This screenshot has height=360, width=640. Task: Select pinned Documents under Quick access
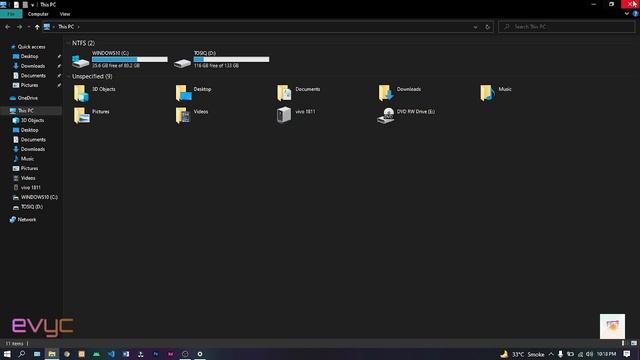(33, 76)
